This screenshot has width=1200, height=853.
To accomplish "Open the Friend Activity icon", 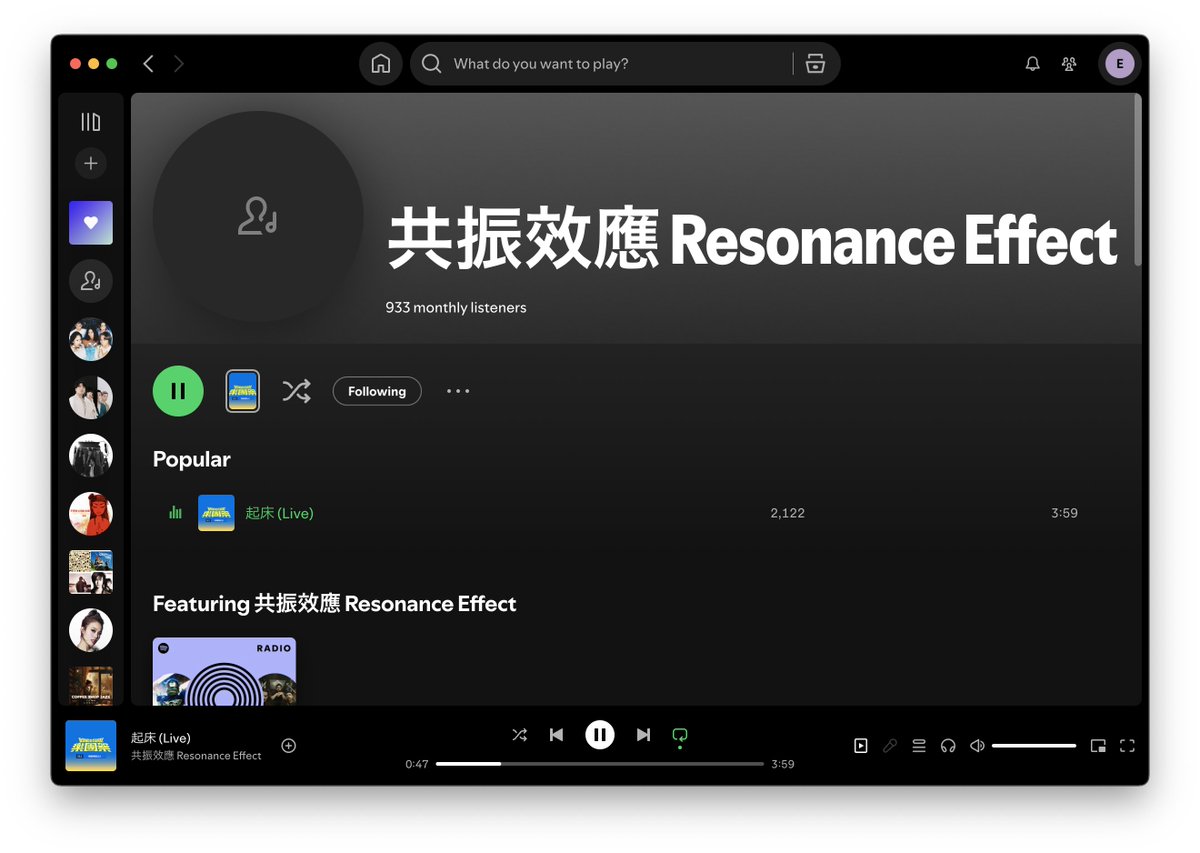I will coord(1069,64).
